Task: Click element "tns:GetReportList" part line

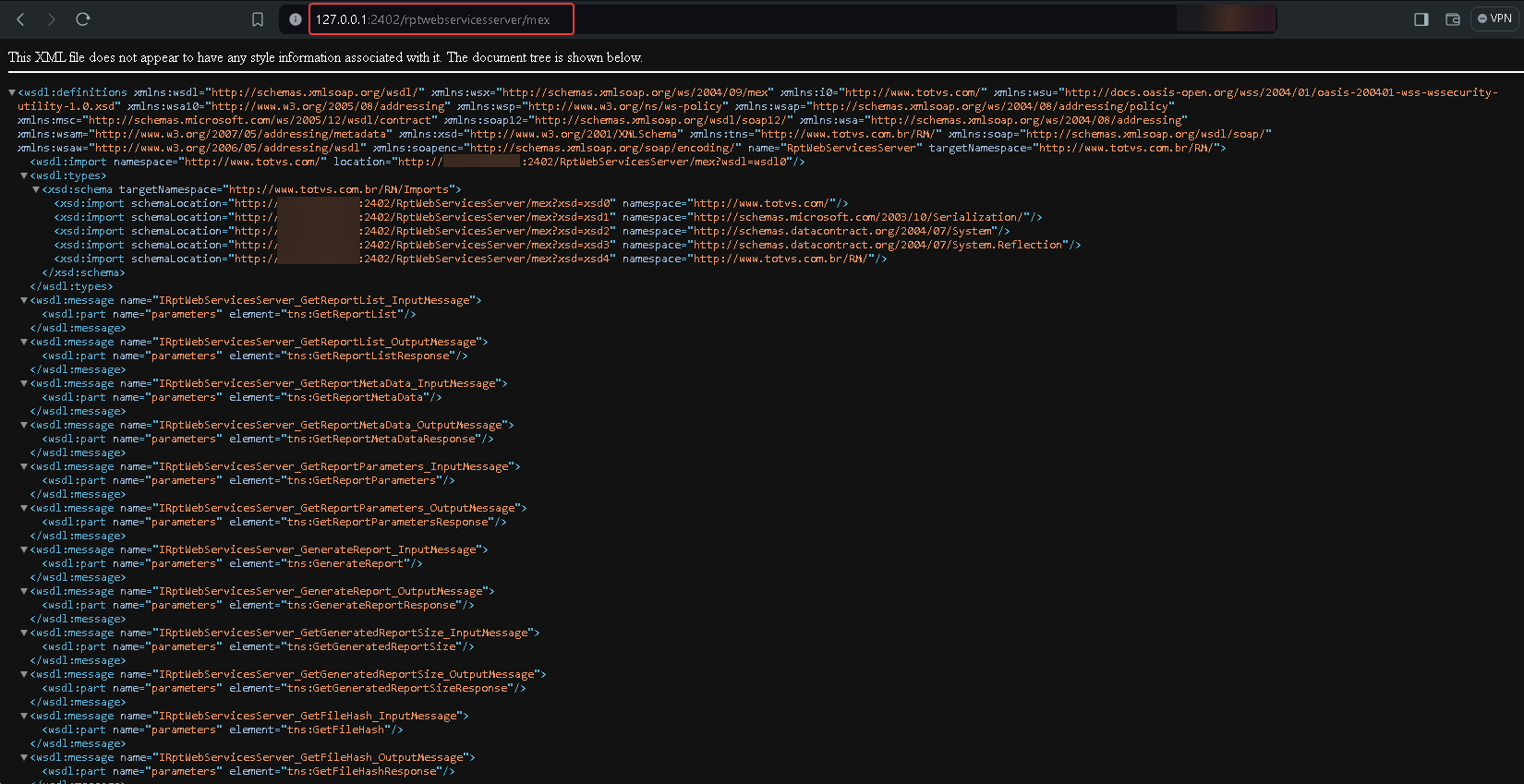Action: 229,314
